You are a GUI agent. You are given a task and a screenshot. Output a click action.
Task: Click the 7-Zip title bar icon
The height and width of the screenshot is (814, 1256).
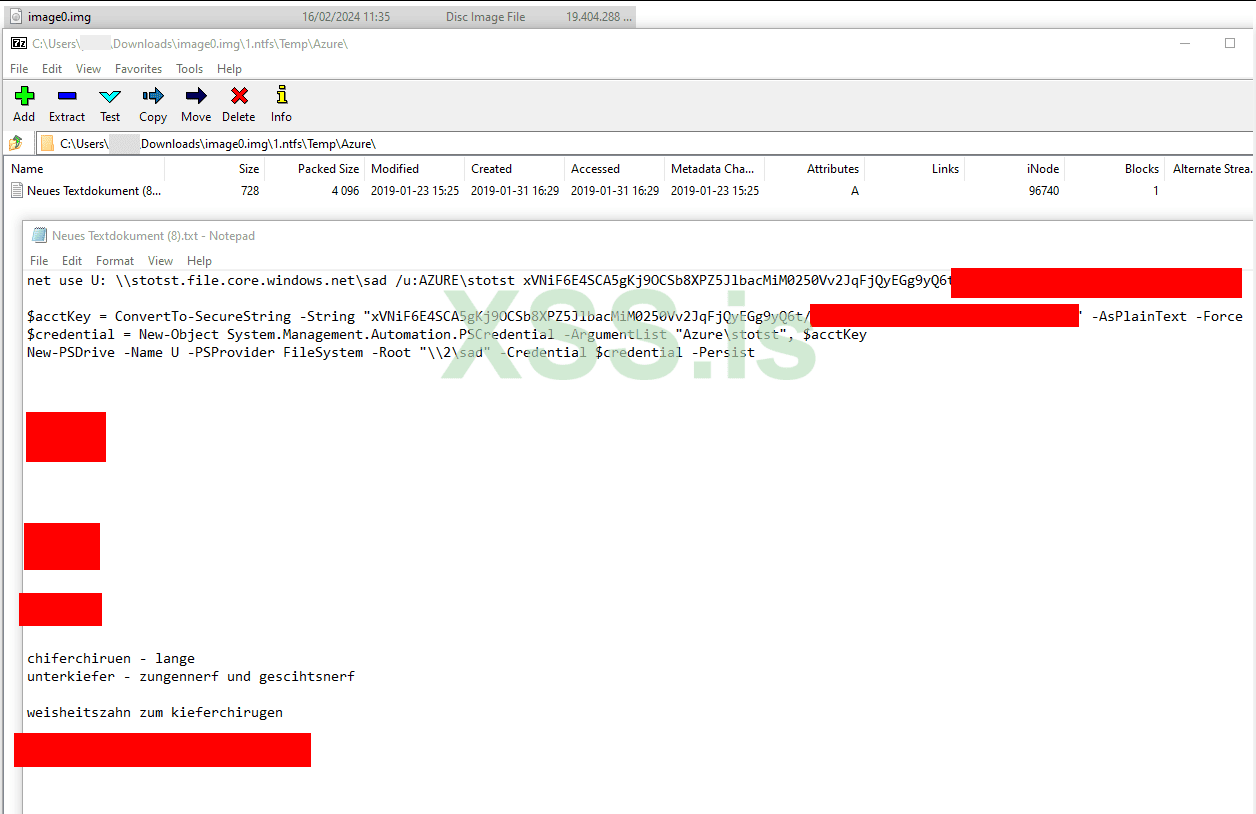tap(19, 43)
